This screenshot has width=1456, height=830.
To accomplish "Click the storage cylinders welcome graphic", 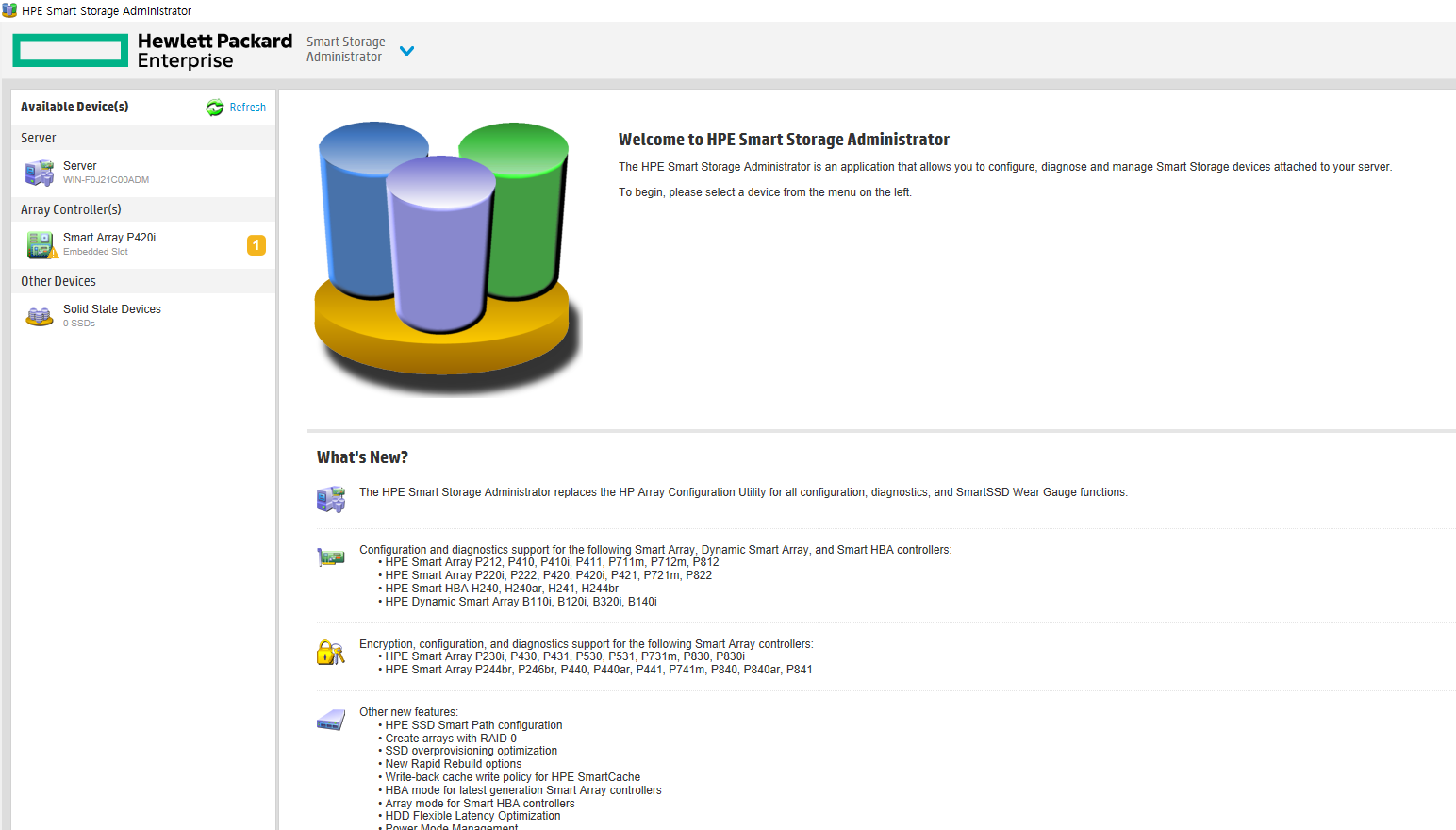I will [447, 257].
